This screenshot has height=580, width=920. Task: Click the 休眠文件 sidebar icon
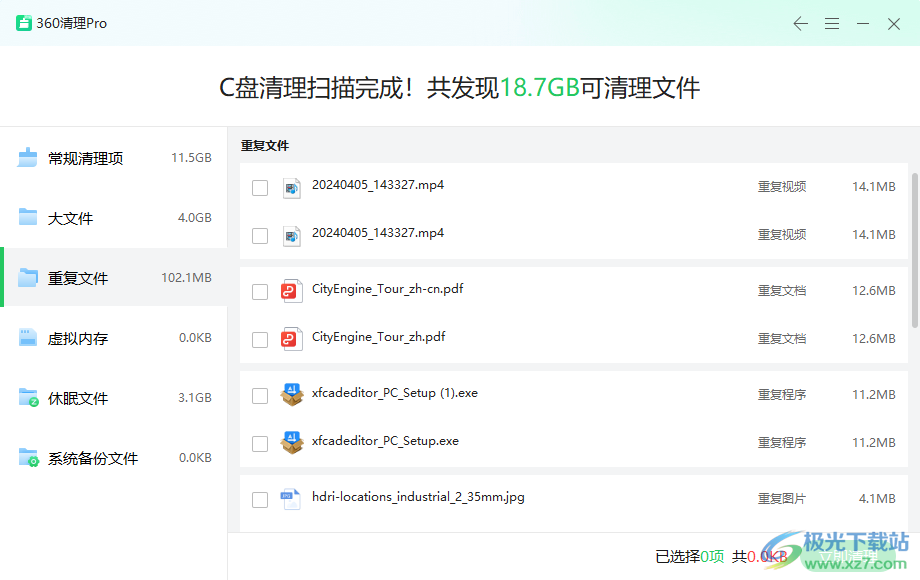pyautogui.click(x=28, y=398)
